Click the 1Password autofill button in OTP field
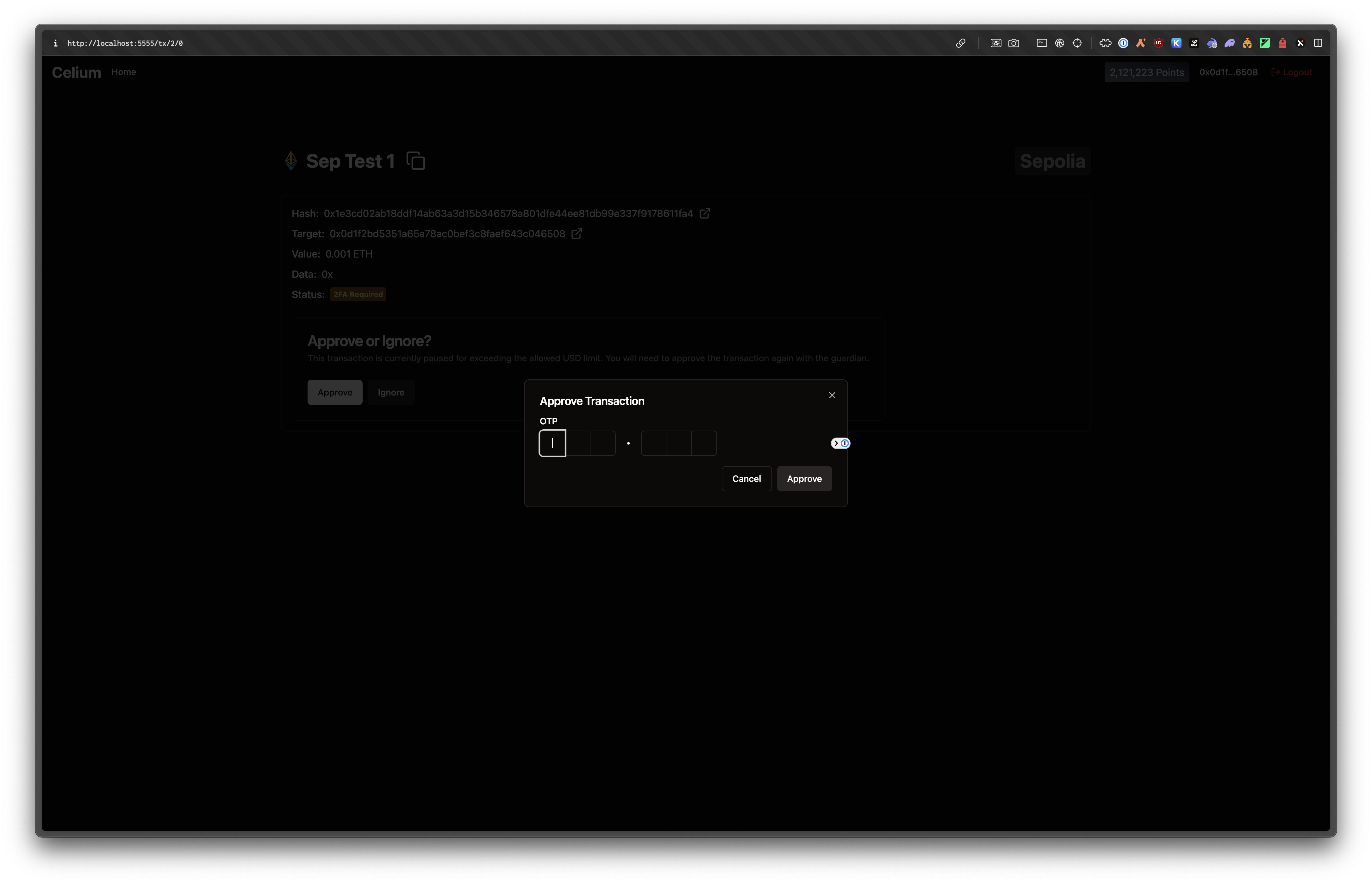 840,443
